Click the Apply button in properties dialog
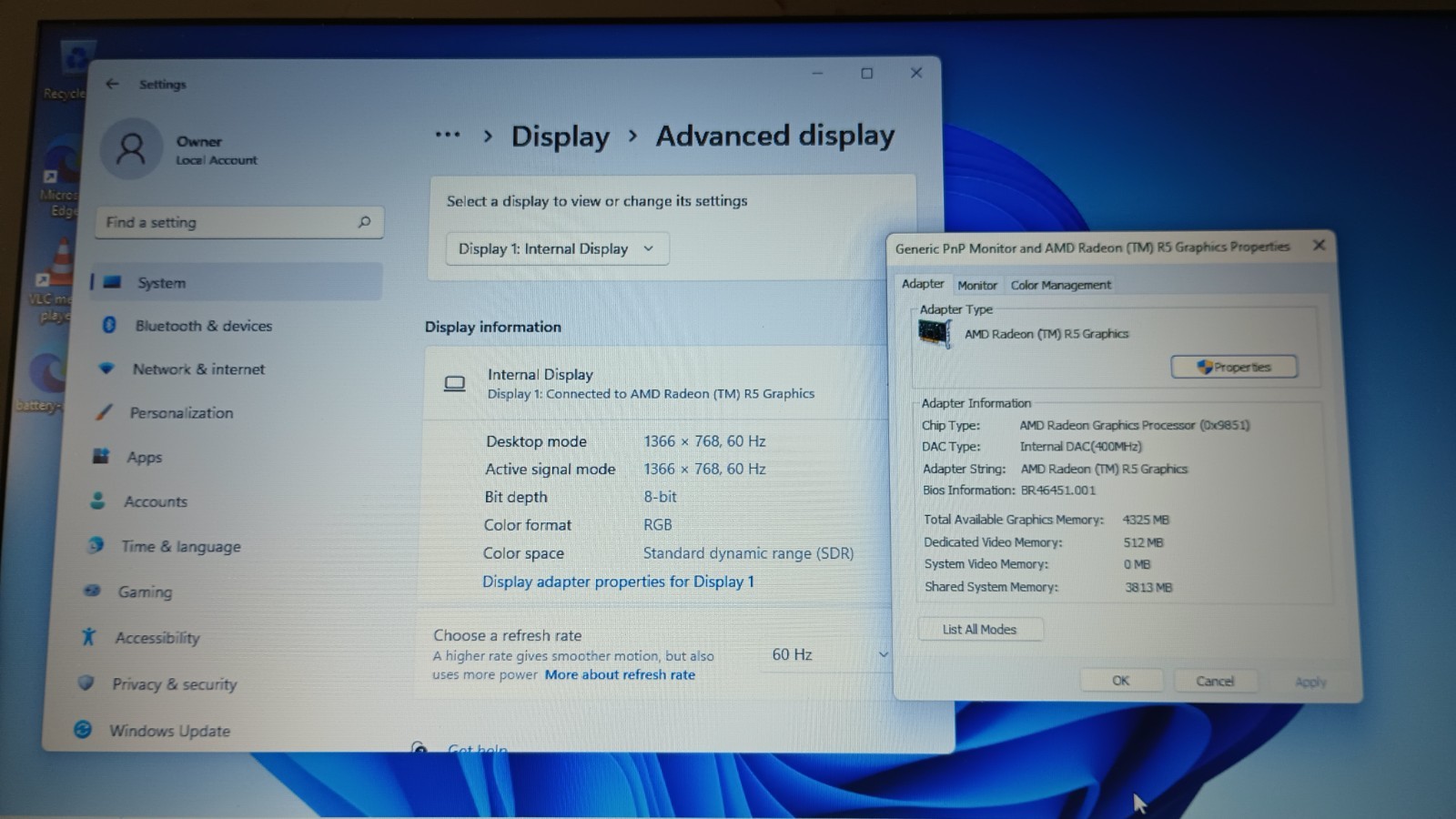This screenshot has width=1456, height=819. pyautogui.click(x=1310, y=682)
